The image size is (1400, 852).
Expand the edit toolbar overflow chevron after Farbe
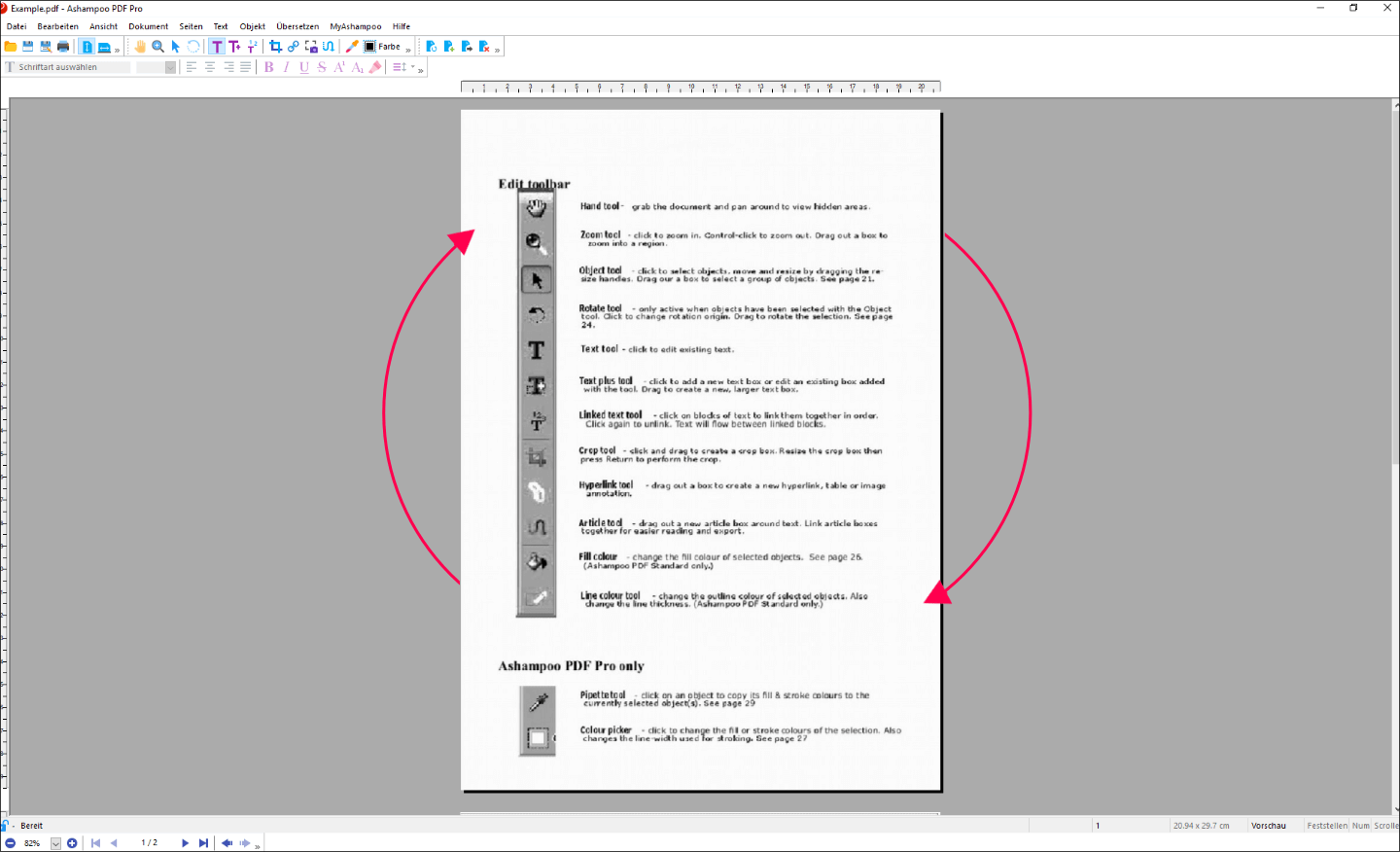(408, 50)
